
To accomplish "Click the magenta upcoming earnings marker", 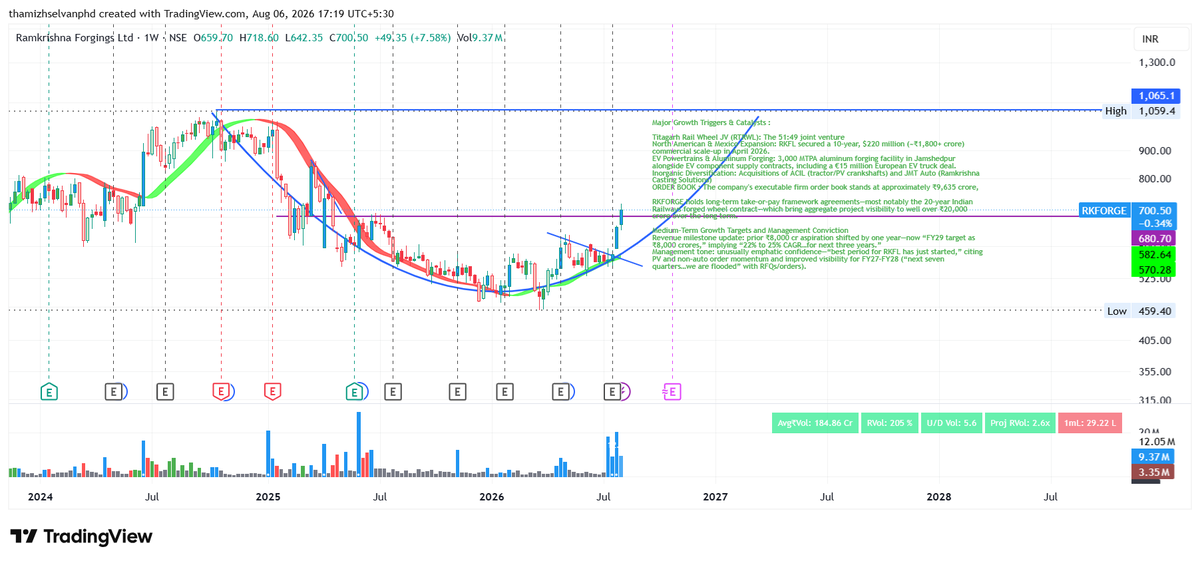I will tap(672, 392).
